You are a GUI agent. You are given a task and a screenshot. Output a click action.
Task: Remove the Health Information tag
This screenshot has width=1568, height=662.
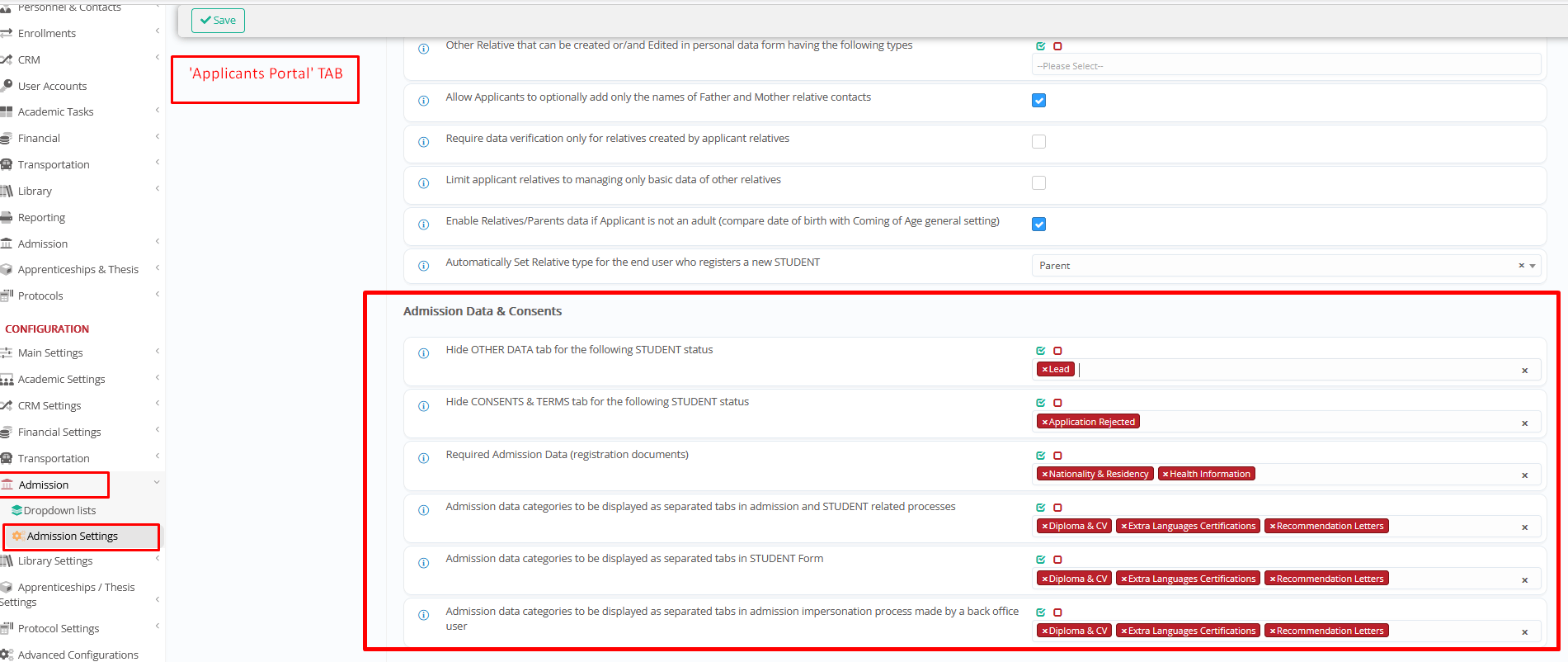[x=1165, y=474]
